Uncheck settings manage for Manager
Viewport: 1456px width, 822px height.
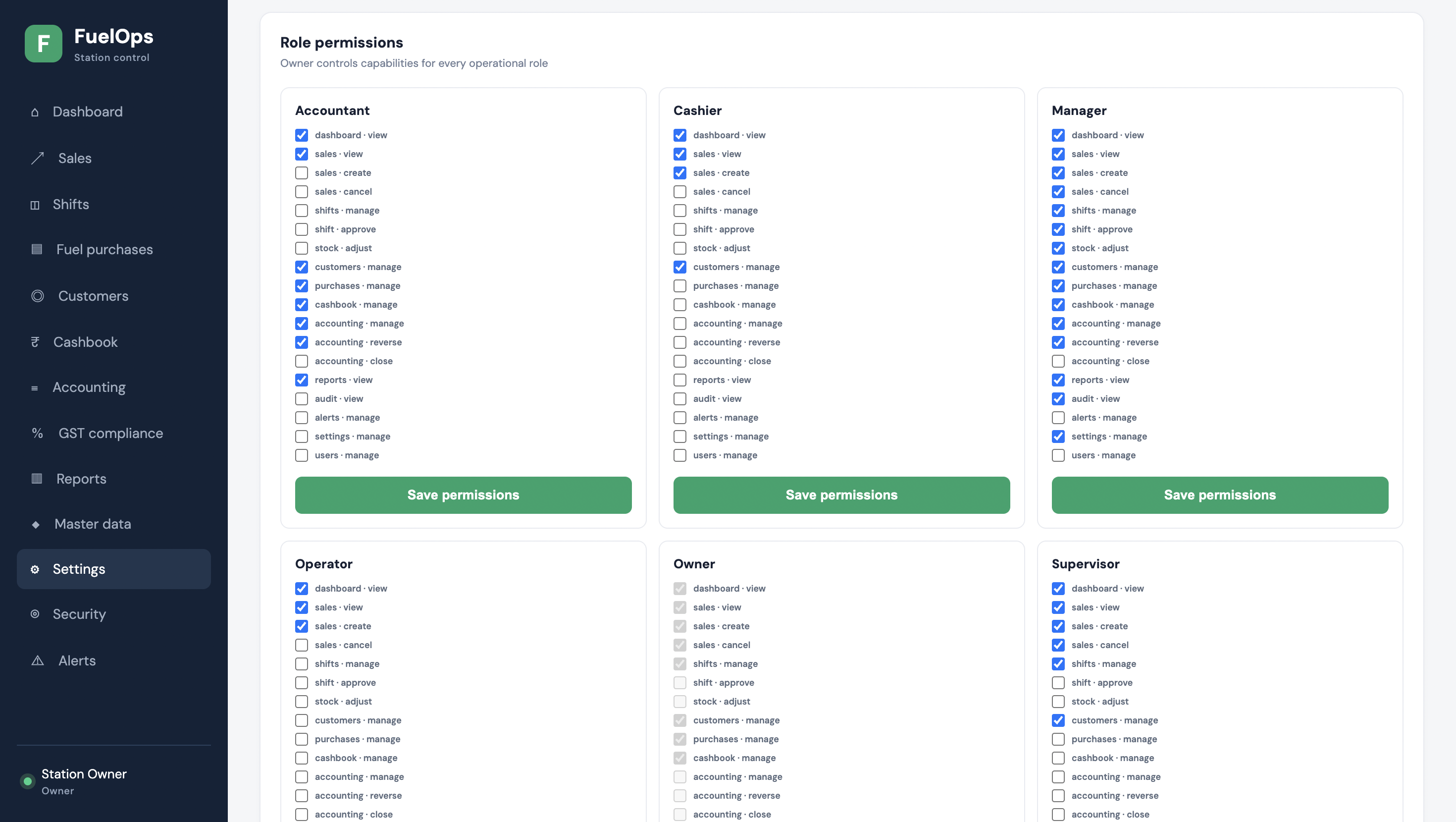(x=1058, y=437)
